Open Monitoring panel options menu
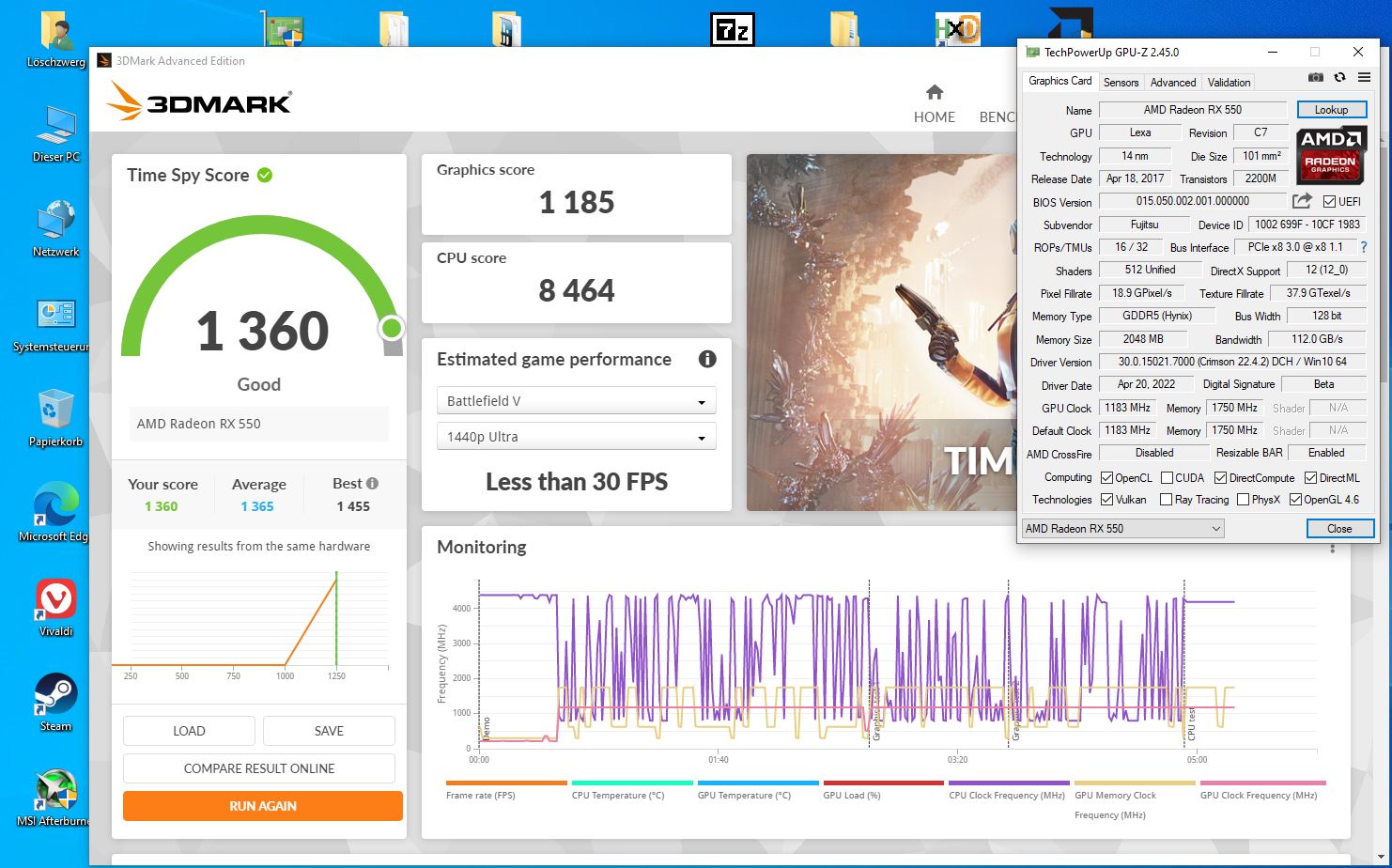This screenshot has width=1392, height=868. point(1332,547)
